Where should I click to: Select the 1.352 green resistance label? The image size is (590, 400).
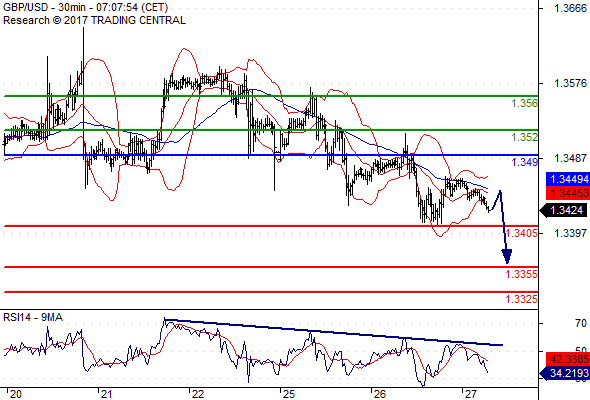(524, 137)
